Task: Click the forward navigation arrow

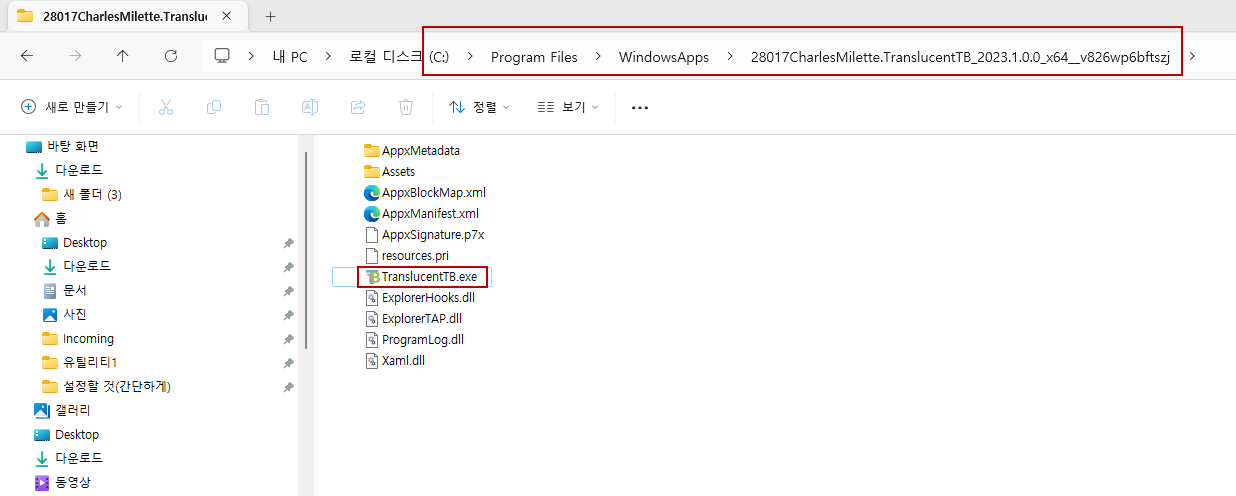Action: tap(75, 56)
